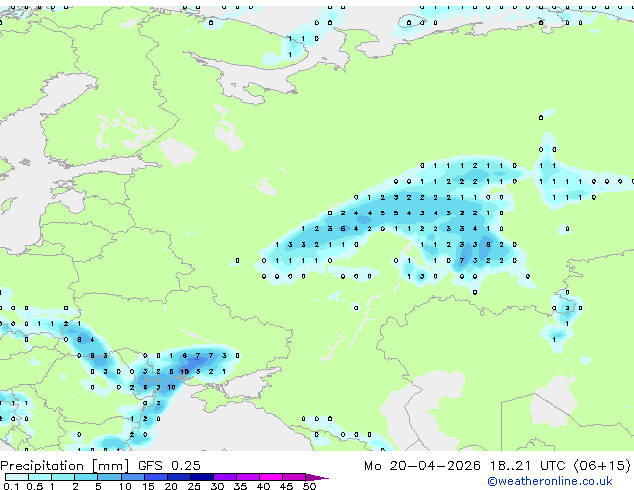Click the 0.5–1 mm legend color swatch

(40, 477)
